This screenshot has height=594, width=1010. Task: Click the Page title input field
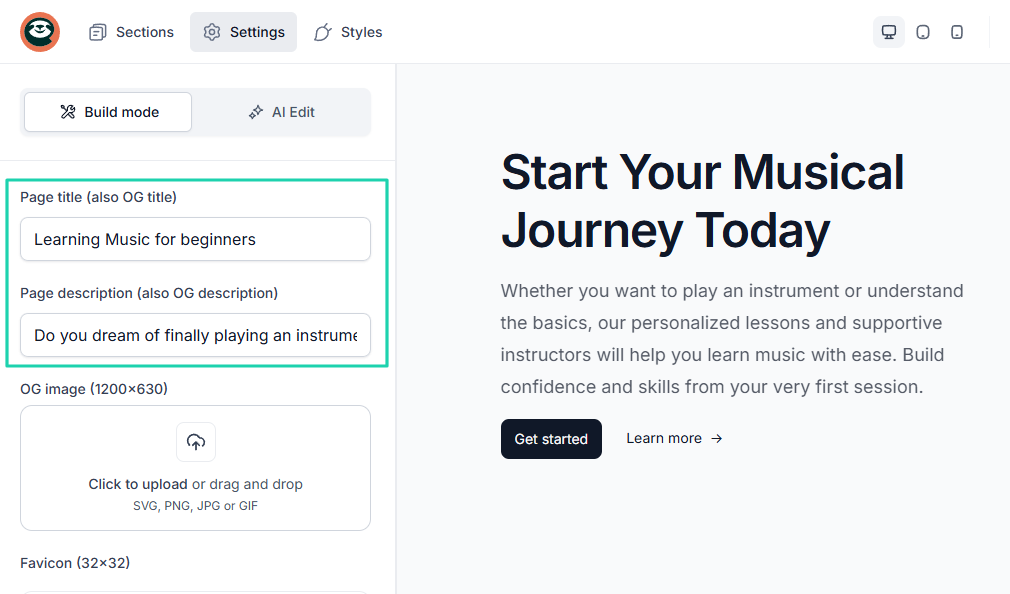point(195,239)
